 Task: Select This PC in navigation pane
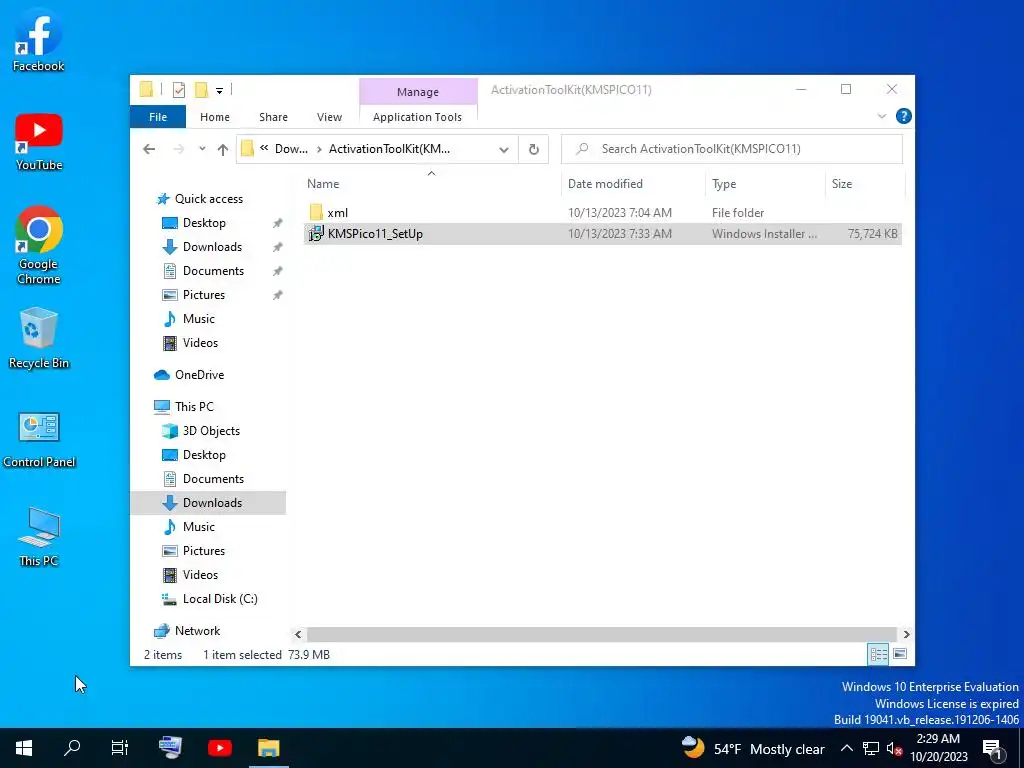(x=194, y=407)
